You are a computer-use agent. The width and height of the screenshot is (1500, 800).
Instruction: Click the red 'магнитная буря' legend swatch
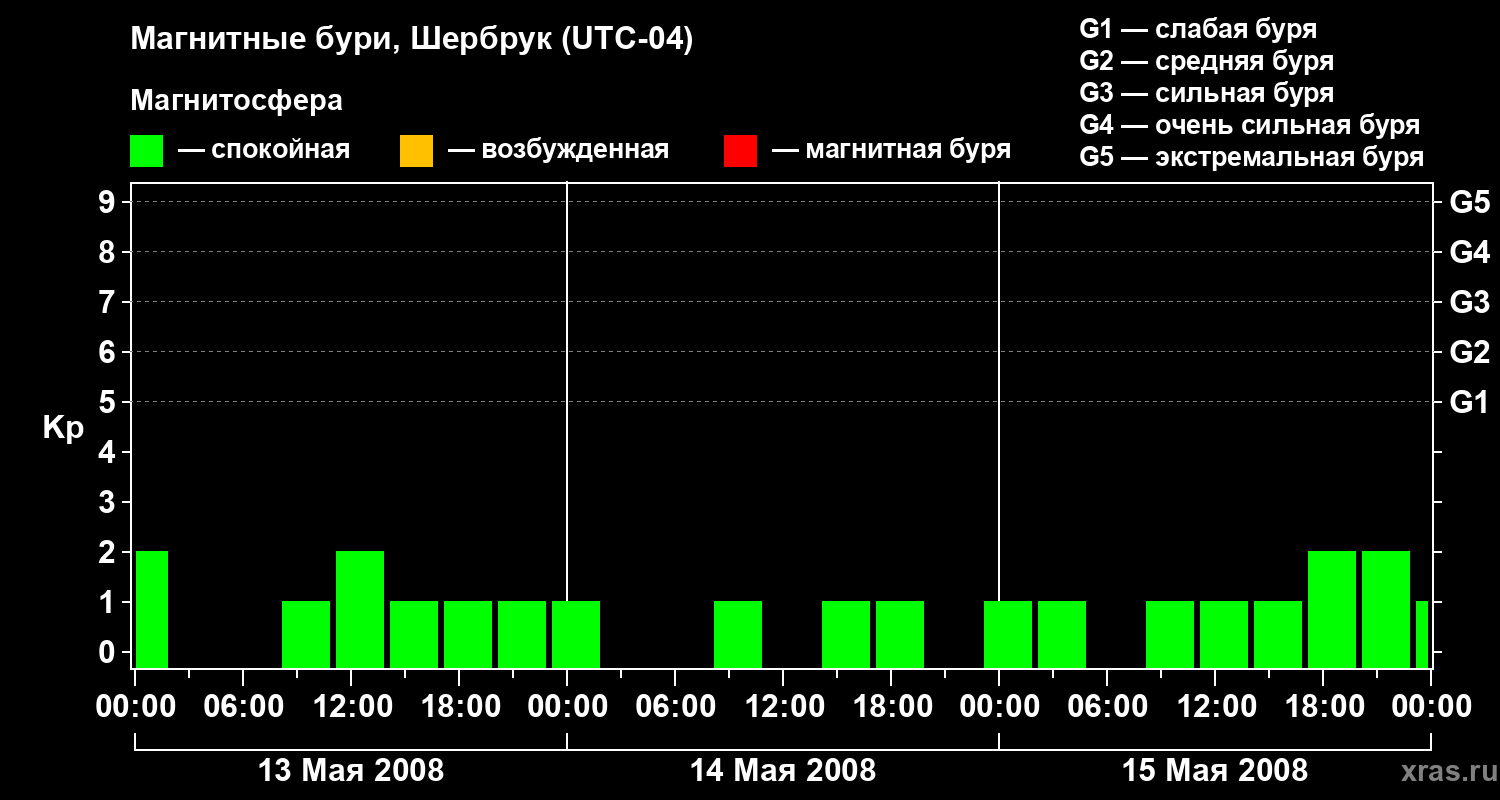pyautogui.click(x=740, y=150)
